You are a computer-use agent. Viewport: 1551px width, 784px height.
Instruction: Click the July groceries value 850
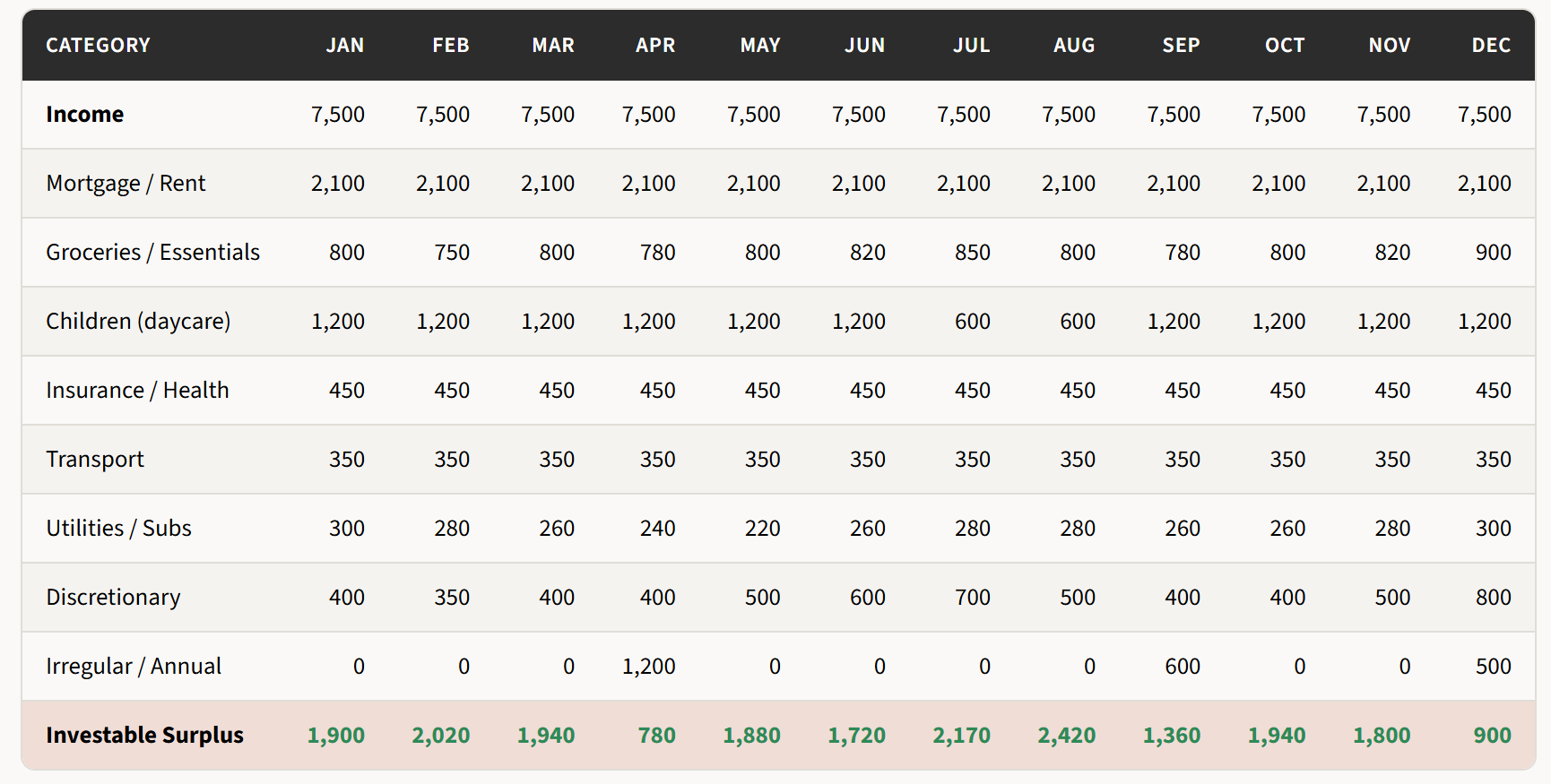click(x=973, y=252)
